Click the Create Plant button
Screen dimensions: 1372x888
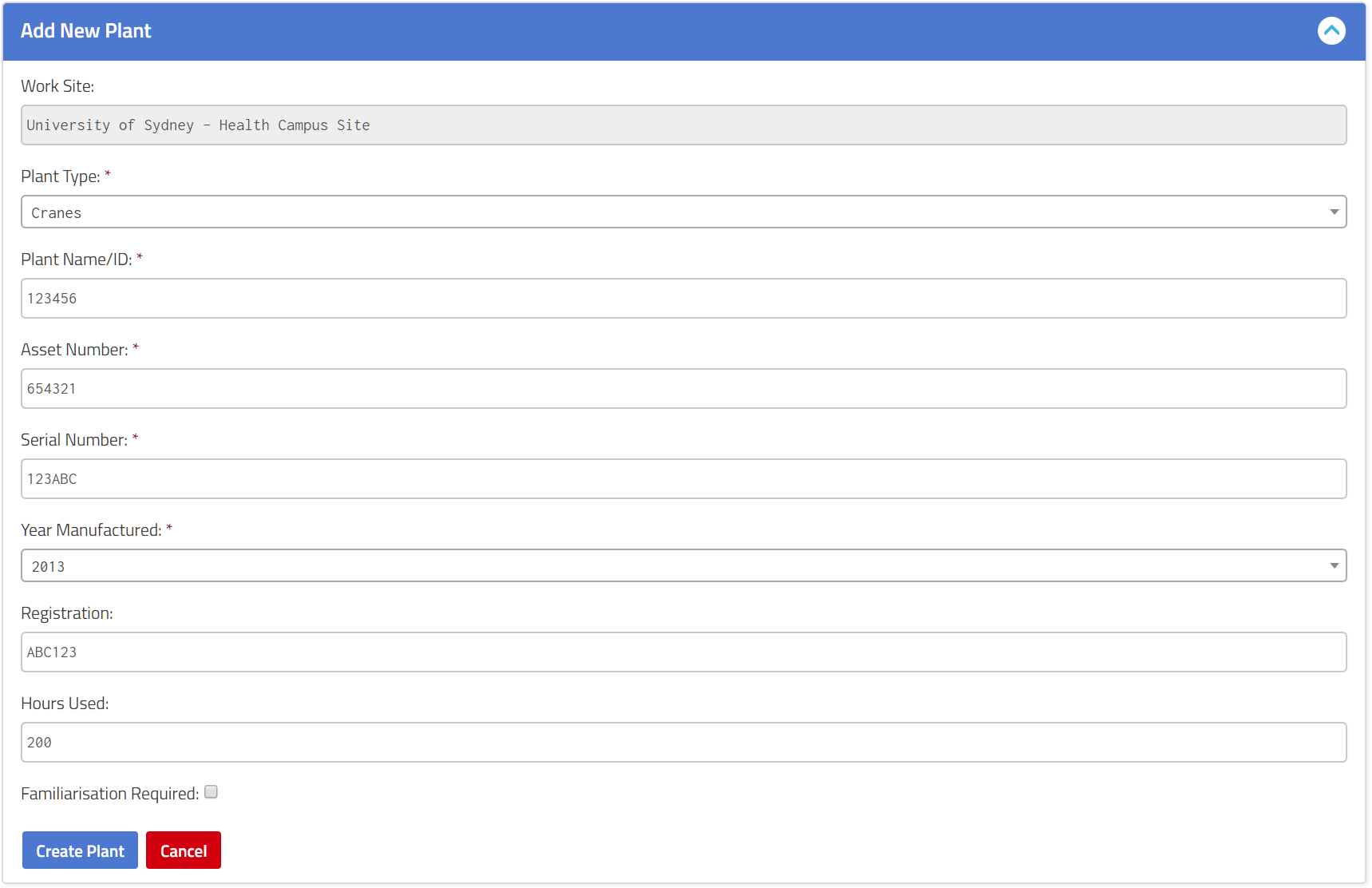80,850
